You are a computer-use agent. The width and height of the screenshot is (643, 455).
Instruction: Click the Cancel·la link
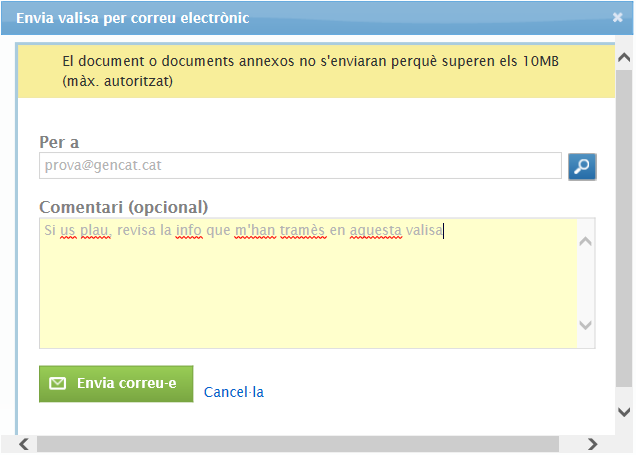[233, 392]
